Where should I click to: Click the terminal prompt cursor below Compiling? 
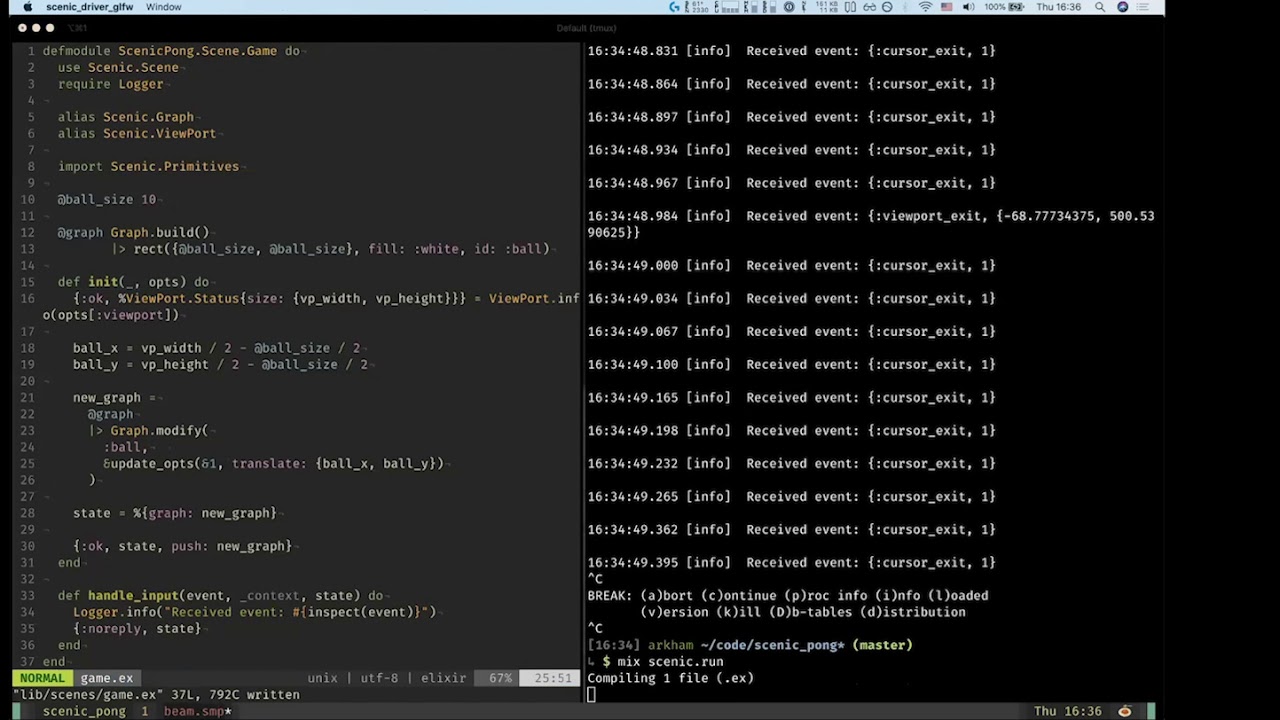click(592, 695)
